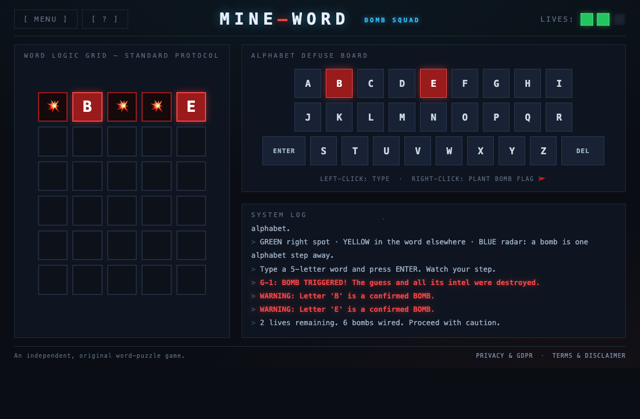The image size is (640, 419).
Task: Click the exploded bomb tile before E
Action: (157, 107)
